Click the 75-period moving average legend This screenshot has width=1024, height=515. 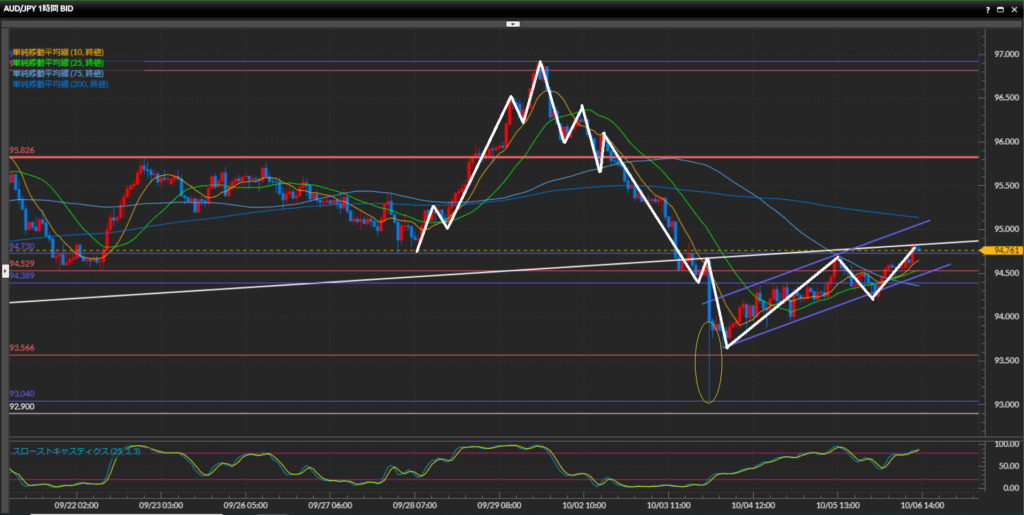click(x=58, y=74)
